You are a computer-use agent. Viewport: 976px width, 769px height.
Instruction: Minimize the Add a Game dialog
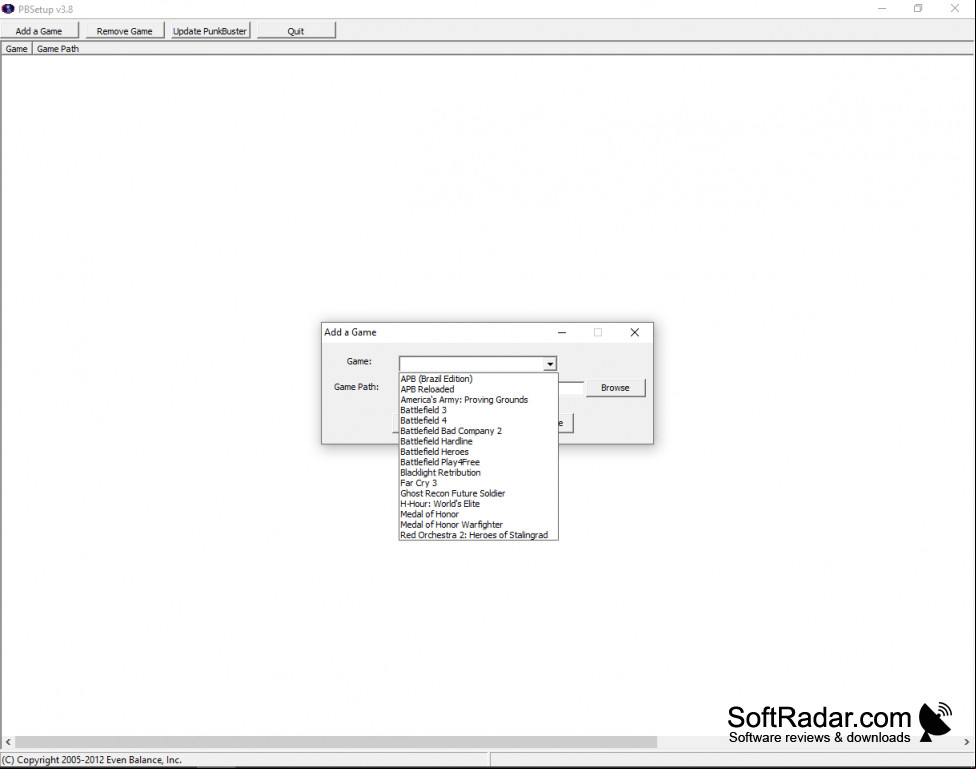tap(562, 333)
